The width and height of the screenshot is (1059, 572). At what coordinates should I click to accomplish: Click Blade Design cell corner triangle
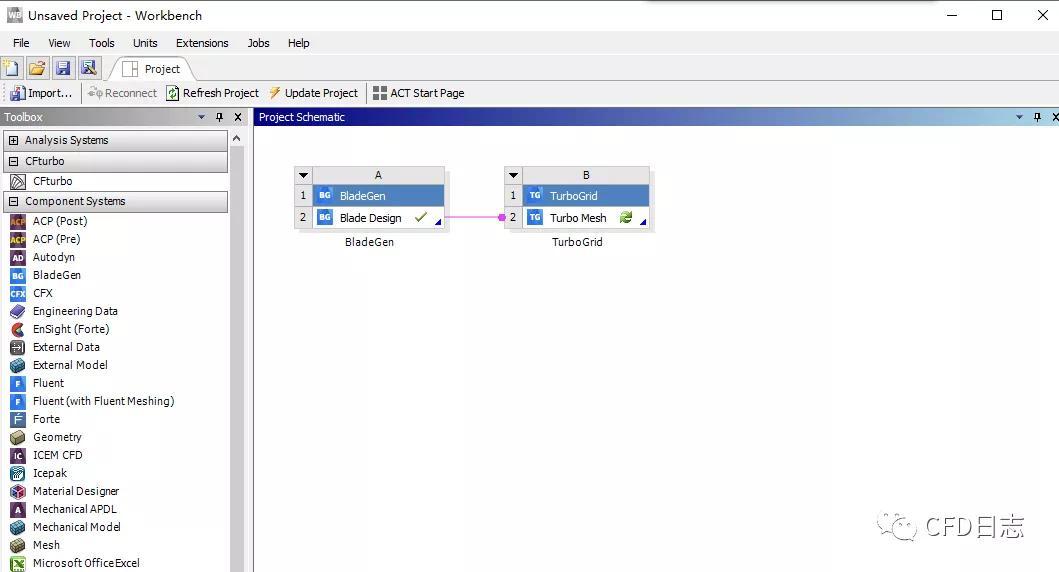pyautogui.click(x=438, y=222)
